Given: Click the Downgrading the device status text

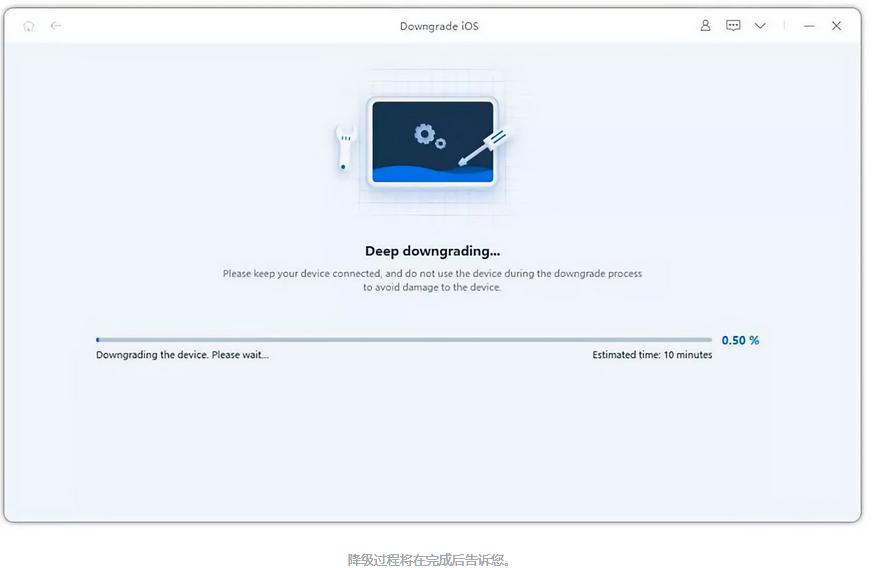Looking at the screenshot, I should [x=182, y=355].
